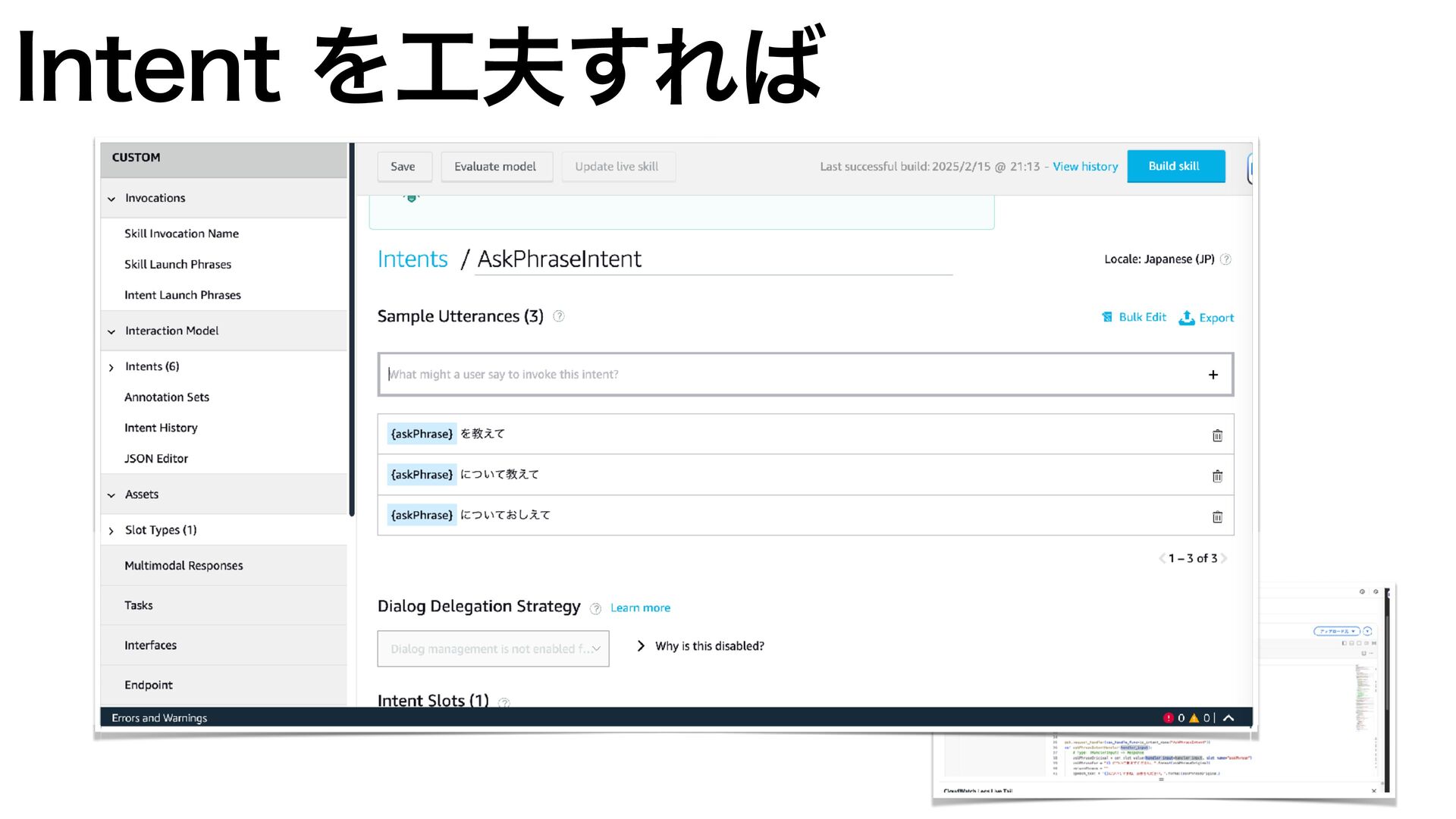Open the Dialog Delegation Strategy dropdown
This screenshot has width=1456, height=819.
click(x=493, y=649)
